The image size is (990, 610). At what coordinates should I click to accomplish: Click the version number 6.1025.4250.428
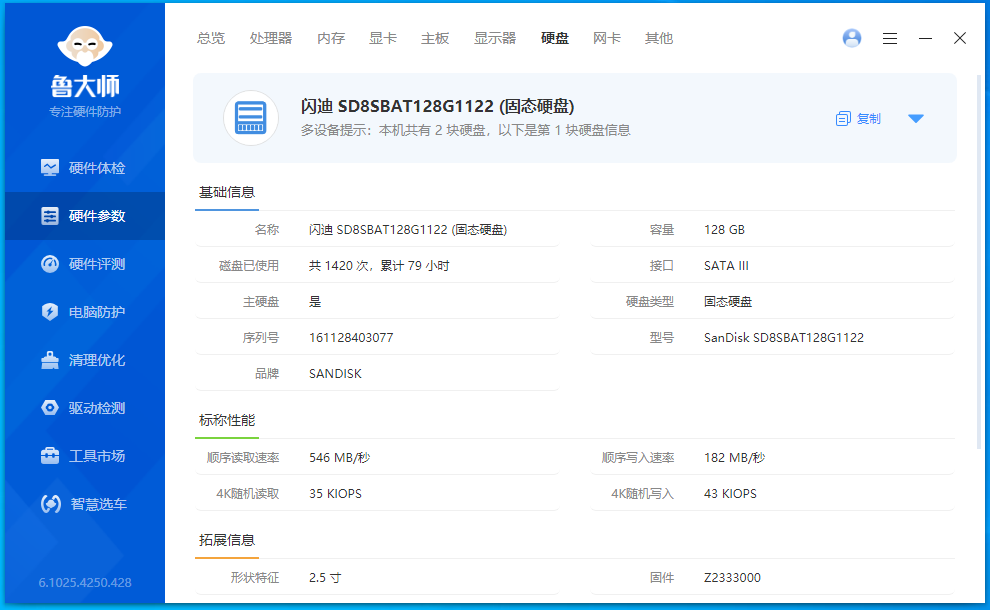click(85, 583)
